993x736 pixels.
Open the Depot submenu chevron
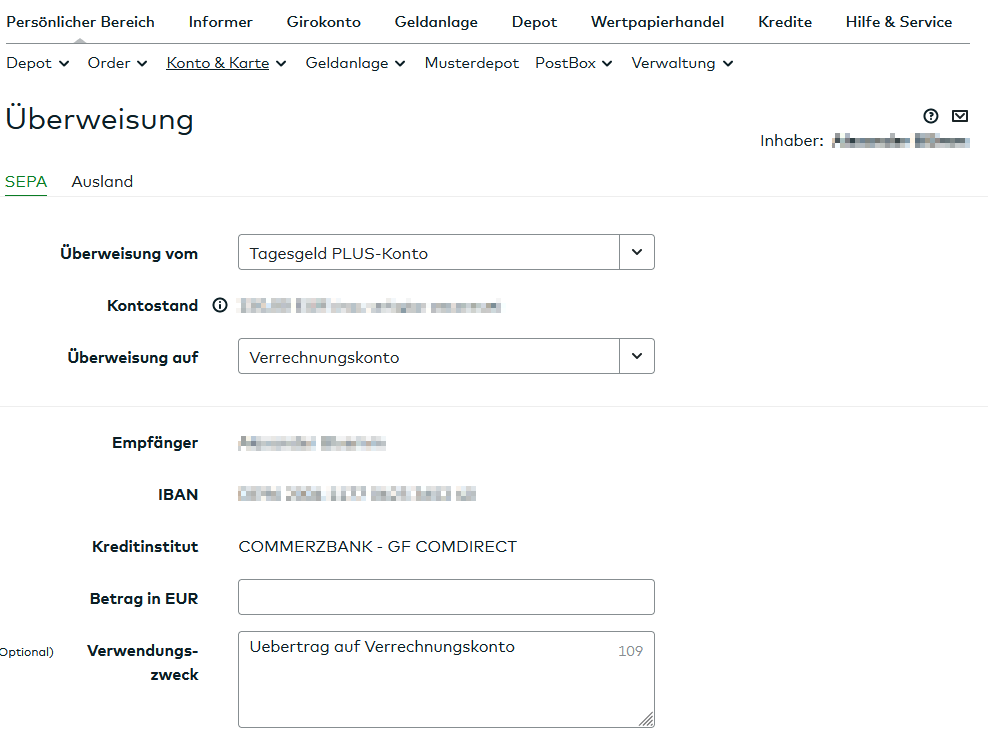pos(64,64)
